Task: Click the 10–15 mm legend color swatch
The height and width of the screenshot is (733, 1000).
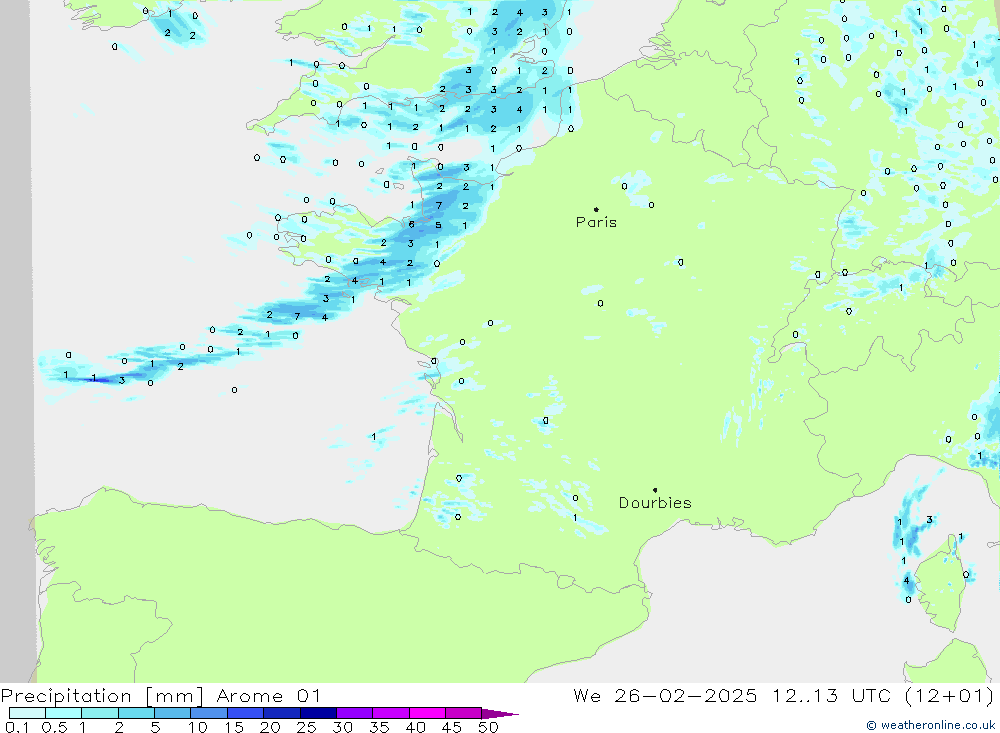Action: pos(209,713)
